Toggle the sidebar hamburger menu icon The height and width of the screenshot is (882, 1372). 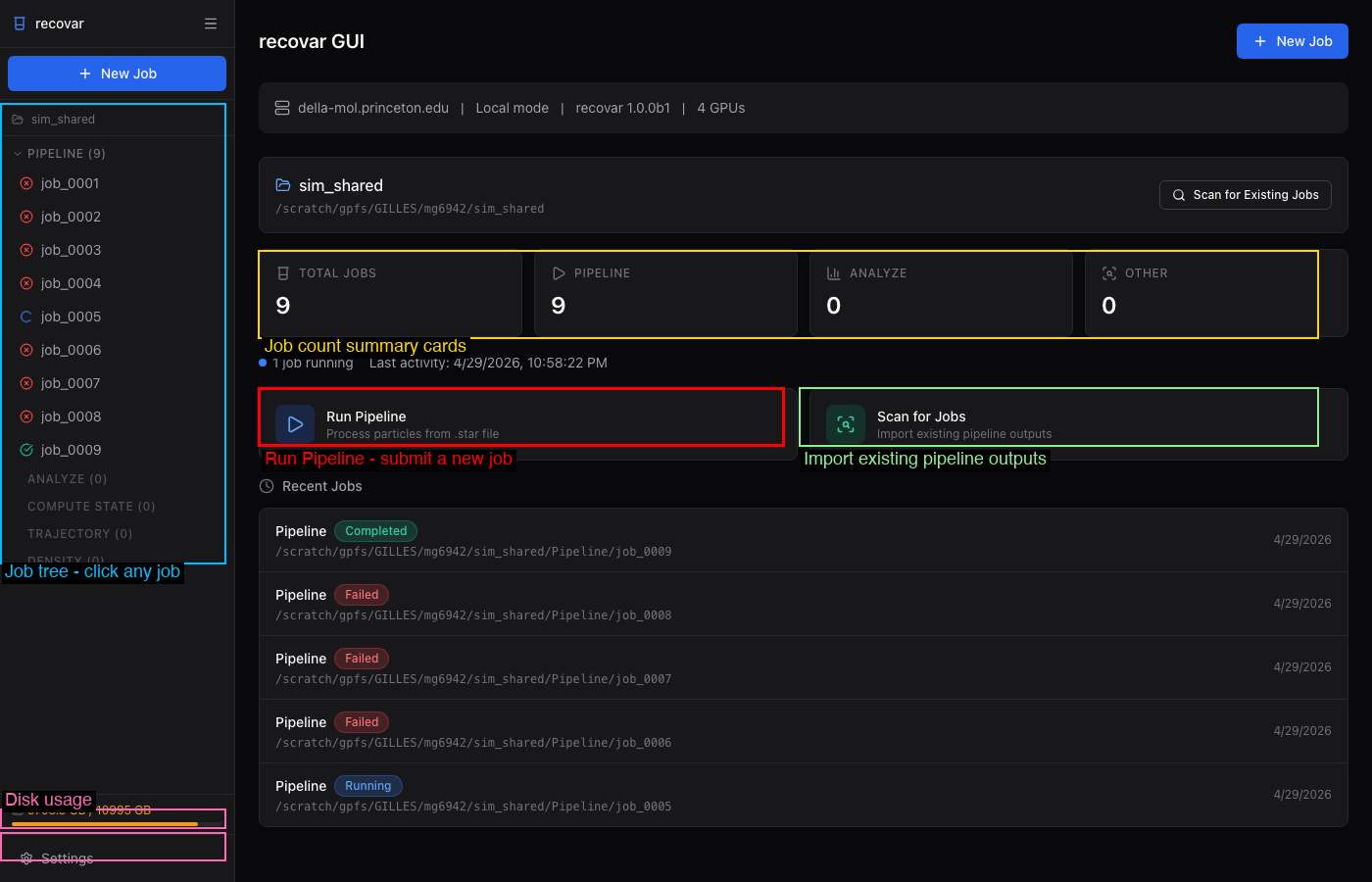pyautogui.click(x=211, y=24)
